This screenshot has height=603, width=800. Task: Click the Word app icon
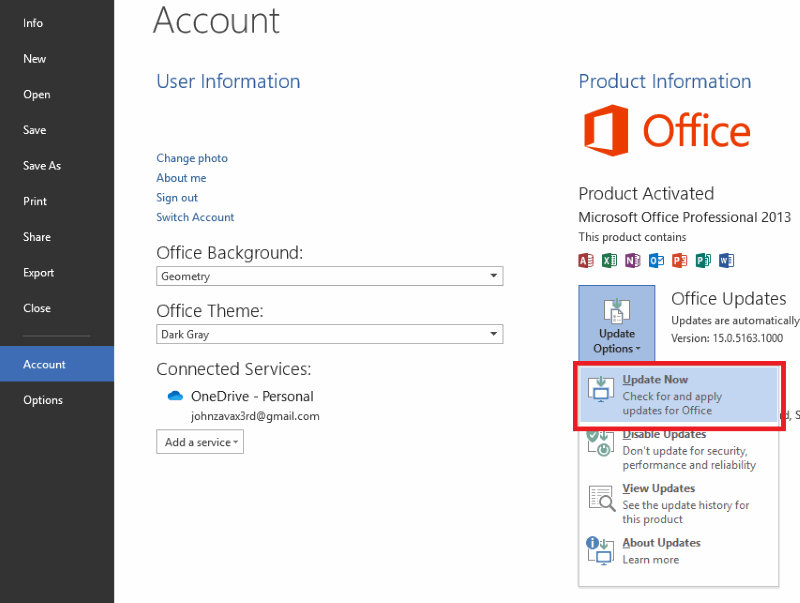coord(727,261)
